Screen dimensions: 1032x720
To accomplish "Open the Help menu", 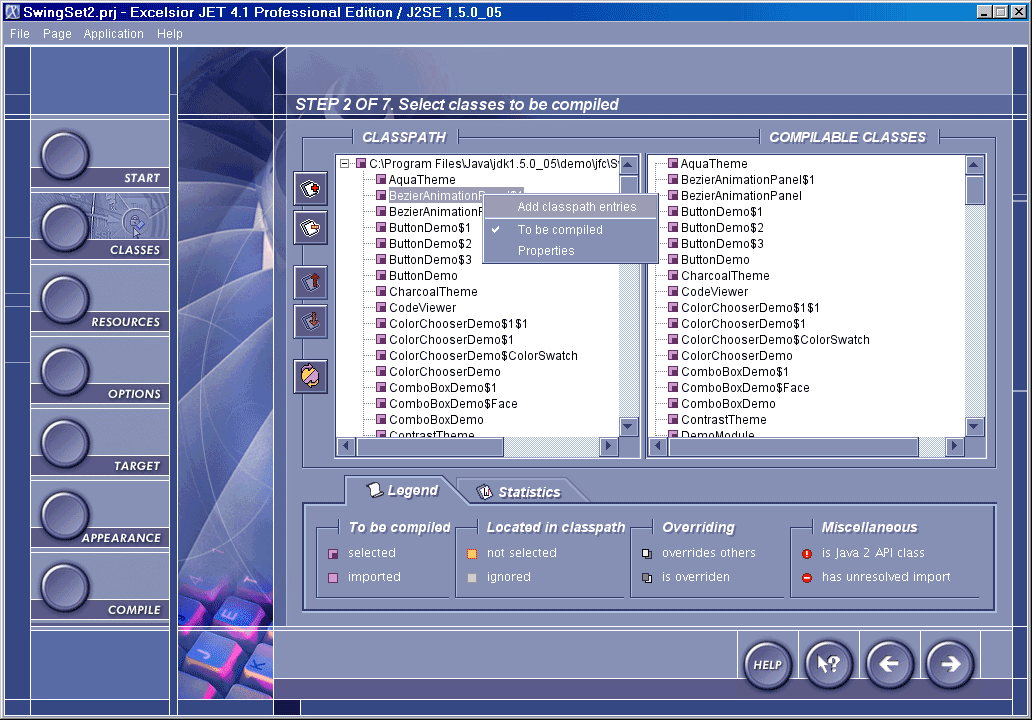I will tap(170, 34).
